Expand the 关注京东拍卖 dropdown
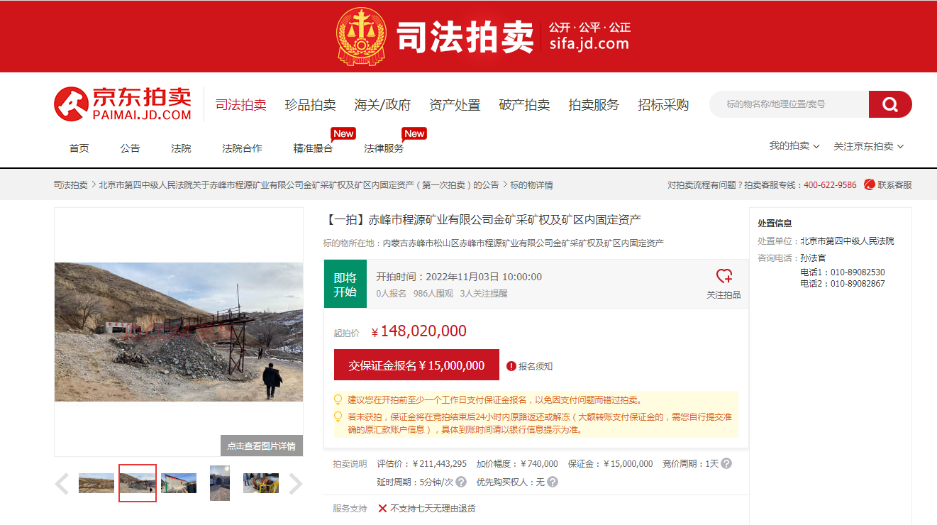 [x=868, y=146]
